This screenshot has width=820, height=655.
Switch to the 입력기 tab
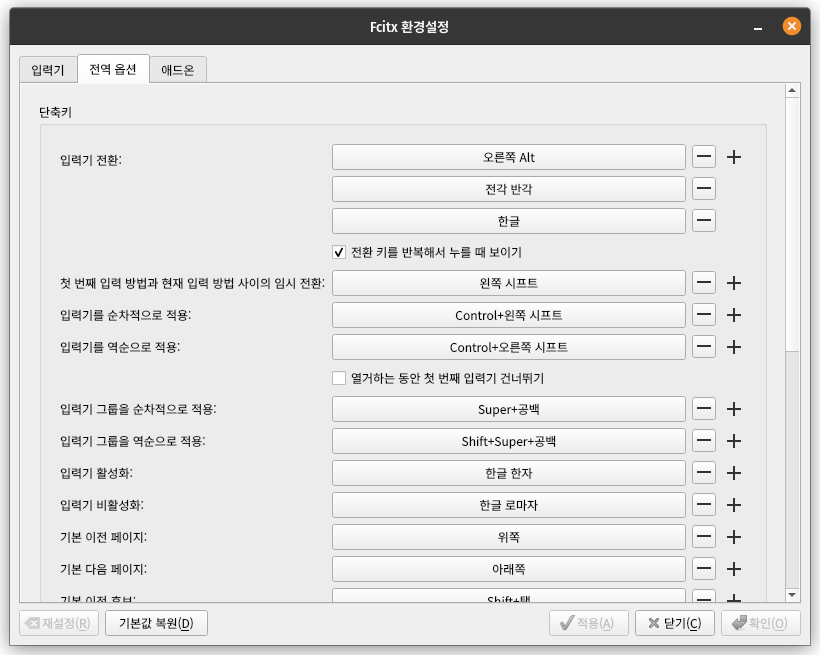(x=48, y=70)
